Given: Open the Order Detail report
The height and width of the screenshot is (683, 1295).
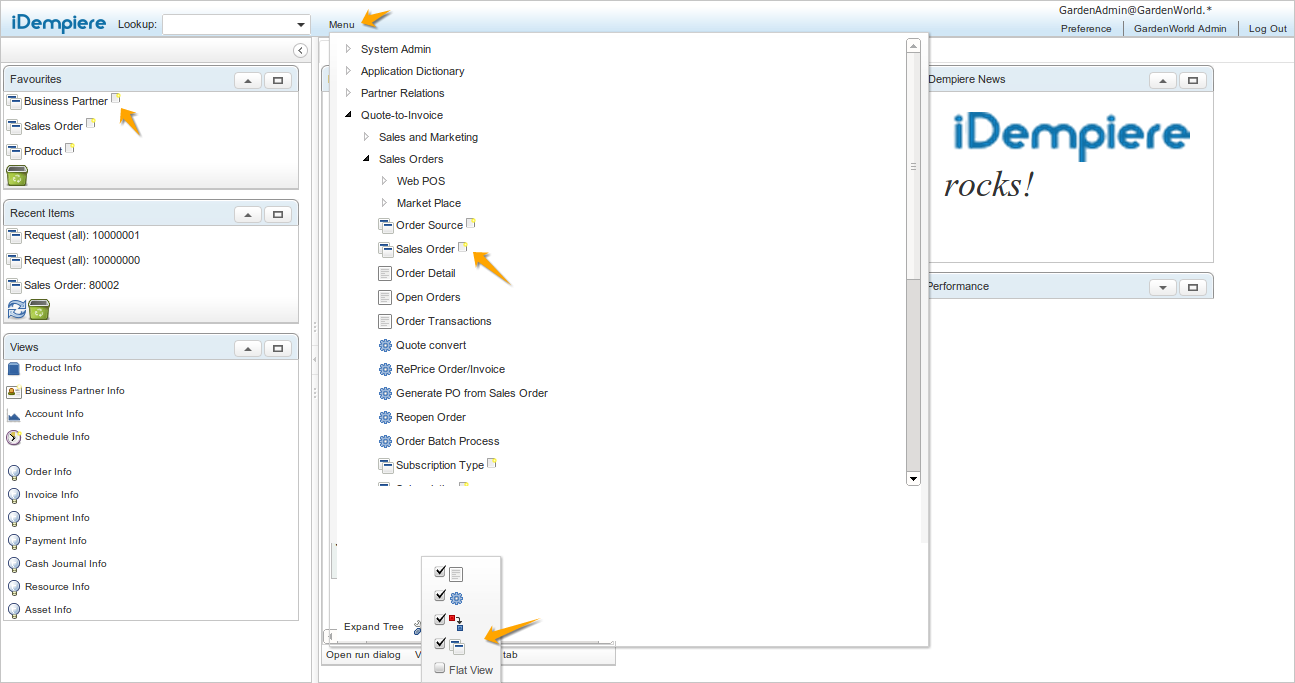Looking at the screenshot, I should click(425, 273).
